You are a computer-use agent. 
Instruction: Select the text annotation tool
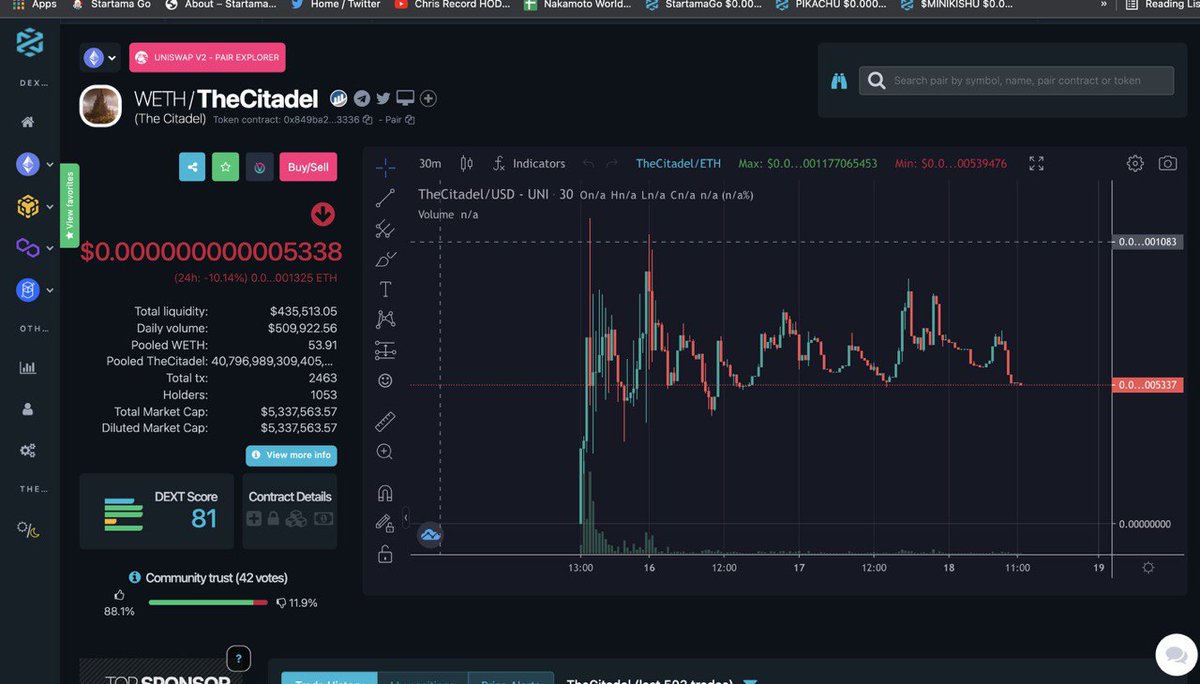[x=385, y=289]
